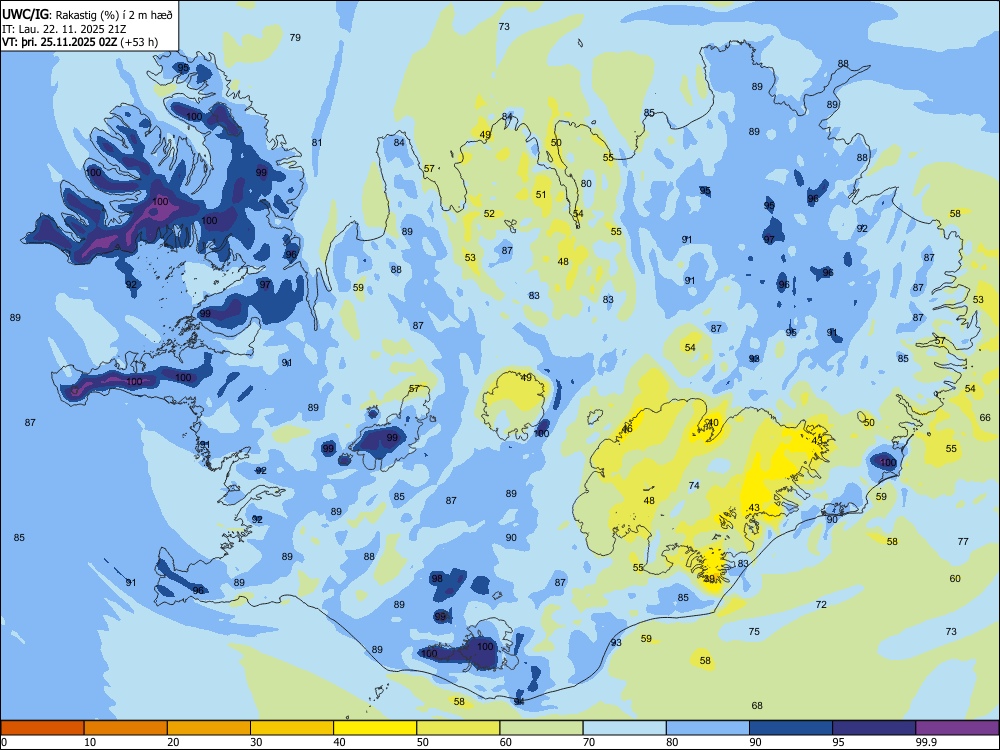Image resolution: width=1000 pixels, height=750 pixels.
Task: Select the 39 value on the glacier edge
Action: click(709, 579)
